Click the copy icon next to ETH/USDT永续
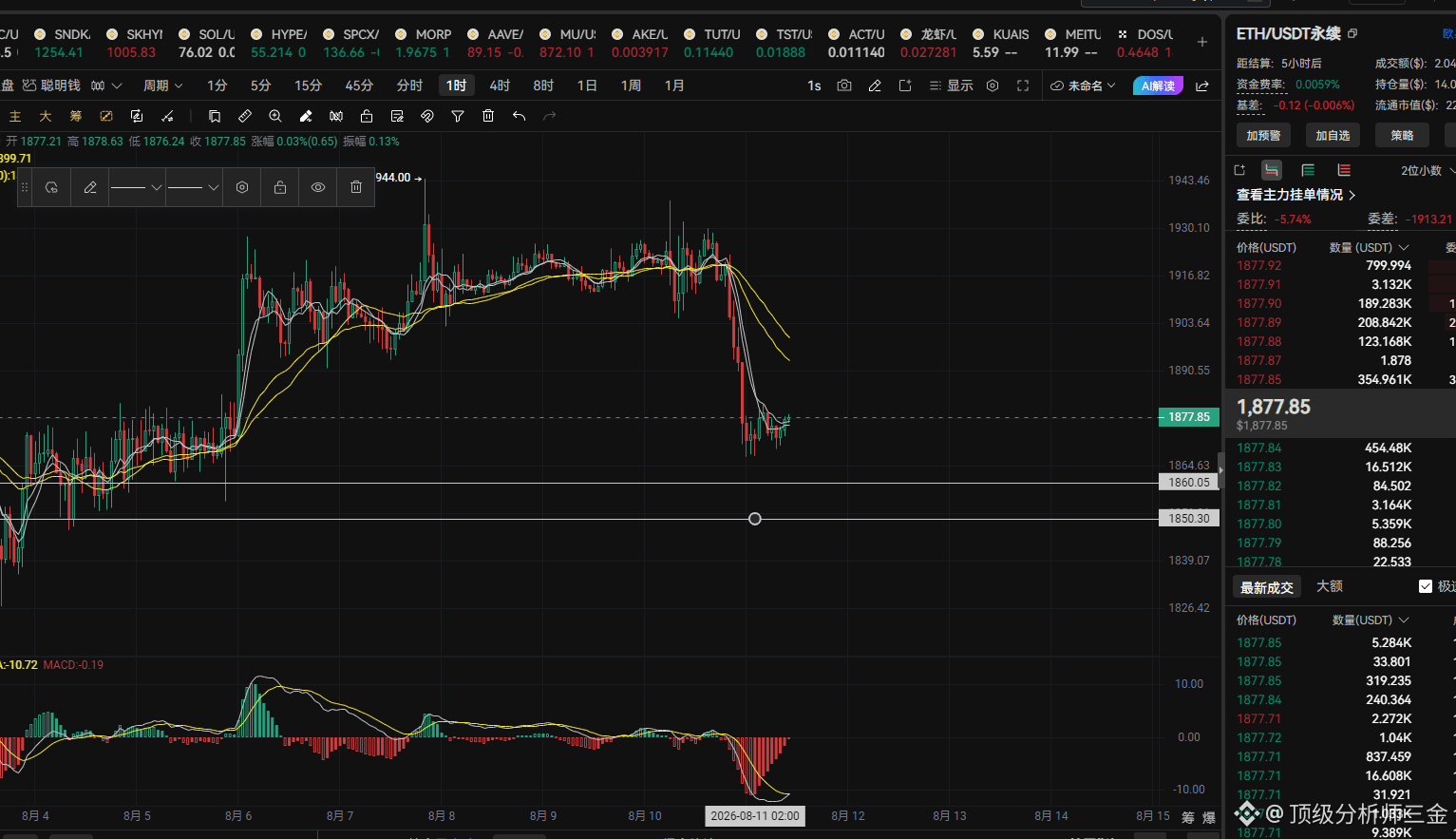Screen dimensions: 1456x839 point(1352,33)
